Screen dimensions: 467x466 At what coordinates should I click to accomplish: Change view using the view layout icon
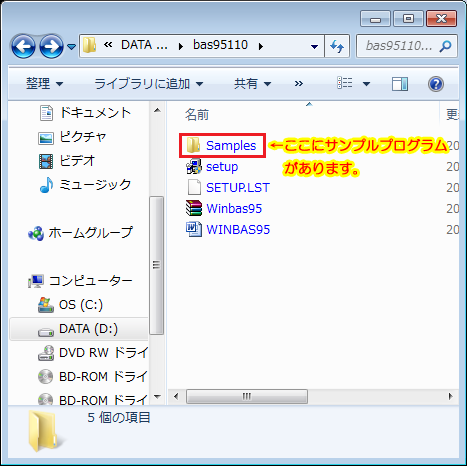point(345,83)
